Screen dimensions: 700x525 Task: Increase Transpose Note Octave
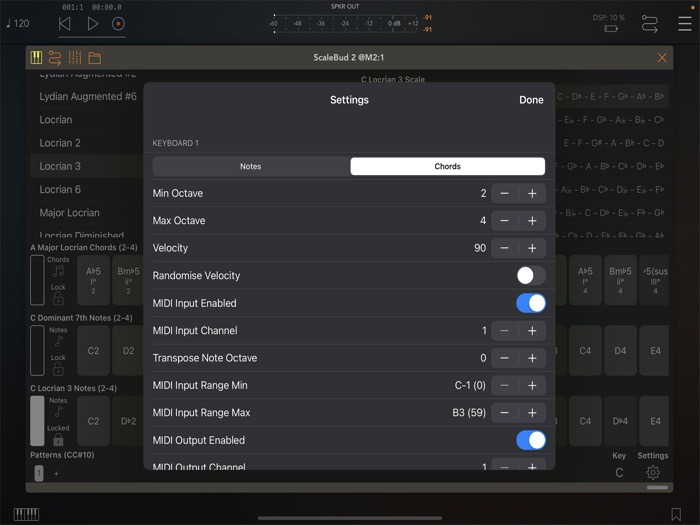click(x=532, y=358)
